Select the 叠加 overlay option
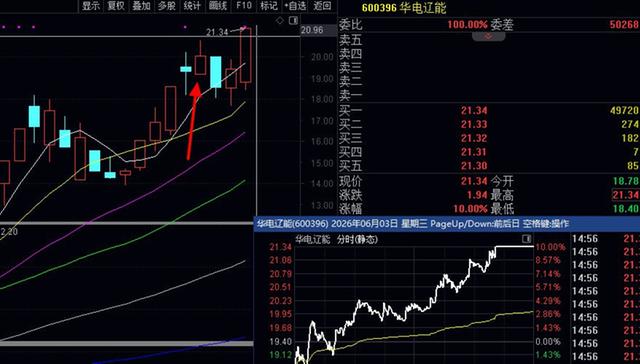 (x=141, y=6)
